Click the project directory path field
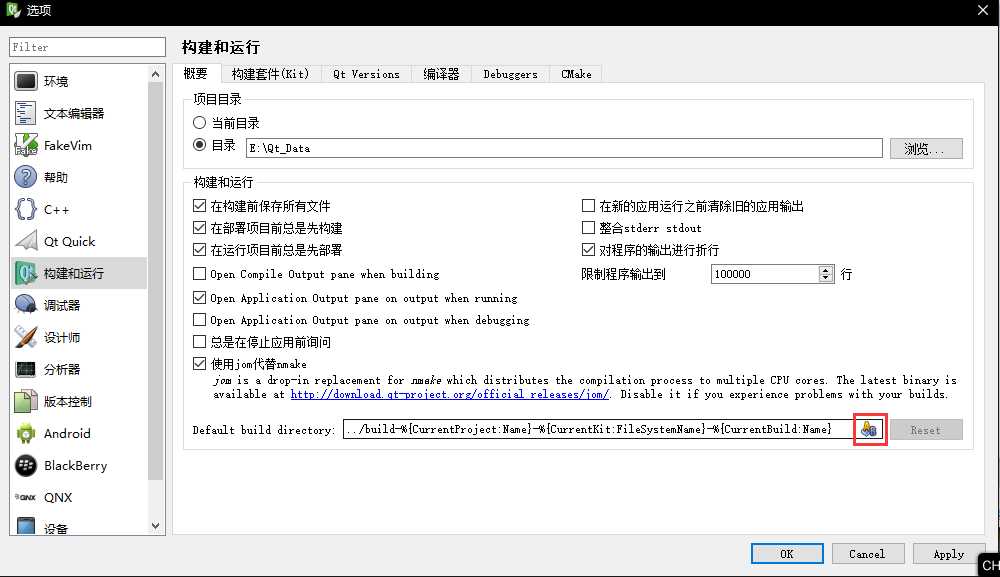Screen dimensions: 1000x577 point(564,148)
